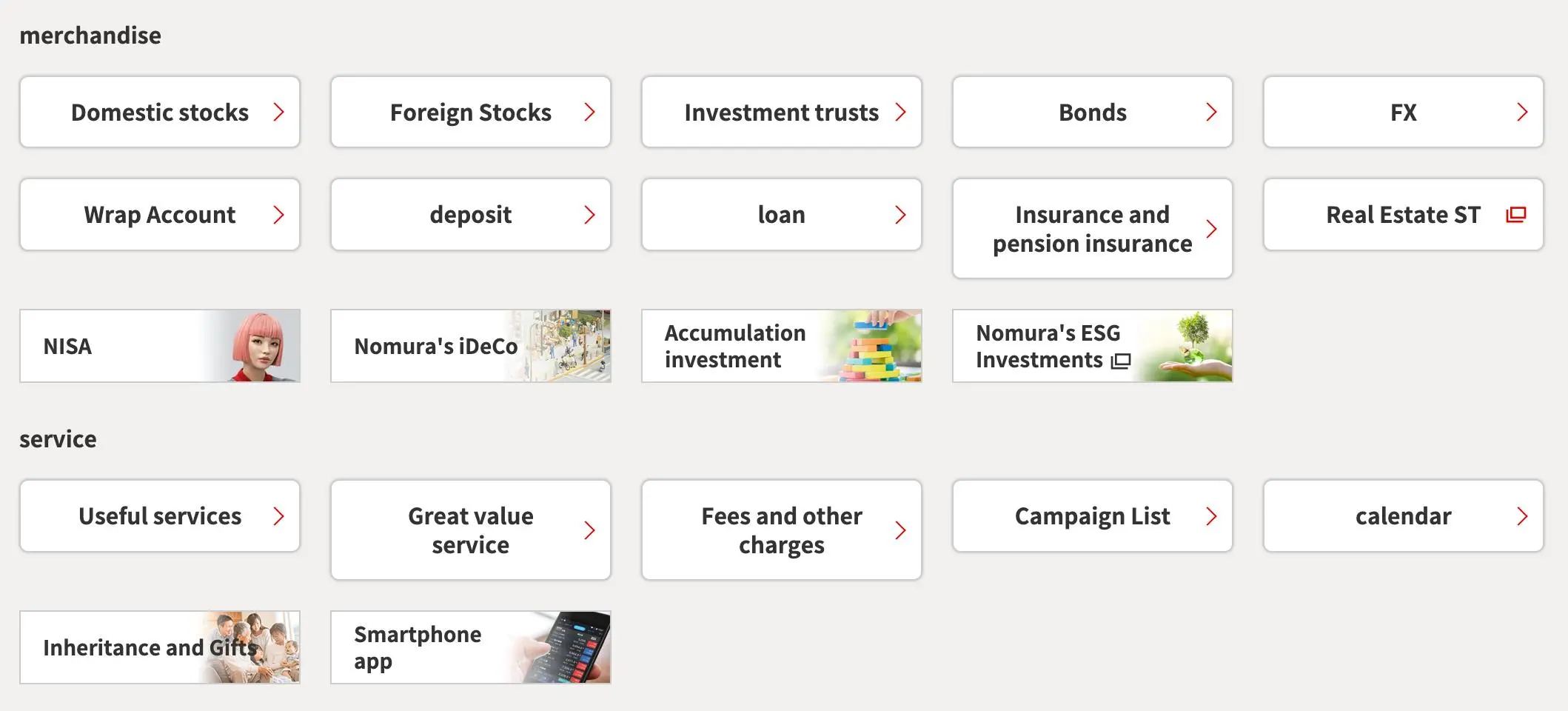Viewport: 1568px width, 711px height.
Task: Click the chevron on the calendar button
Action: pos(1523,516)
